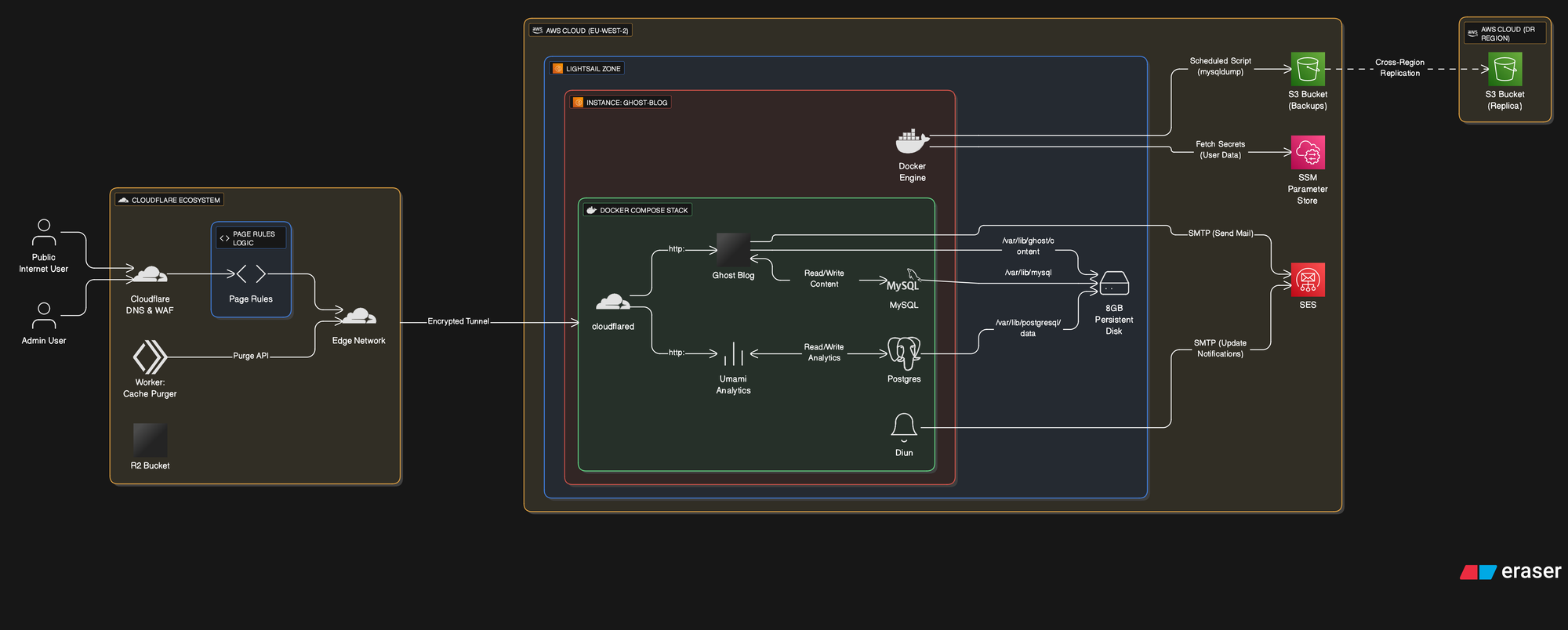
Task: Click the Edge Network cloud icon
Action: pos(359,316)
